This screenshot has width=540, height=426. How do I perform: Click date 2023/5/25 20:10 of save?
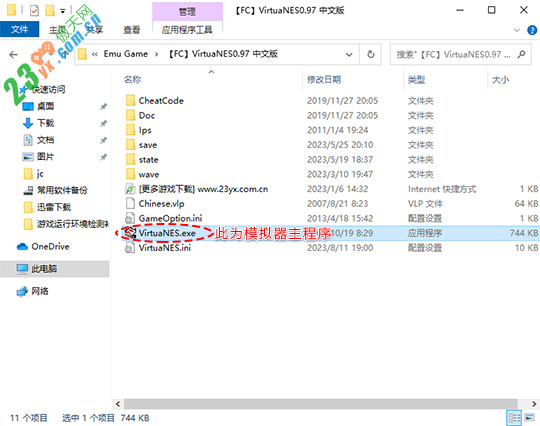pos(340,145)
